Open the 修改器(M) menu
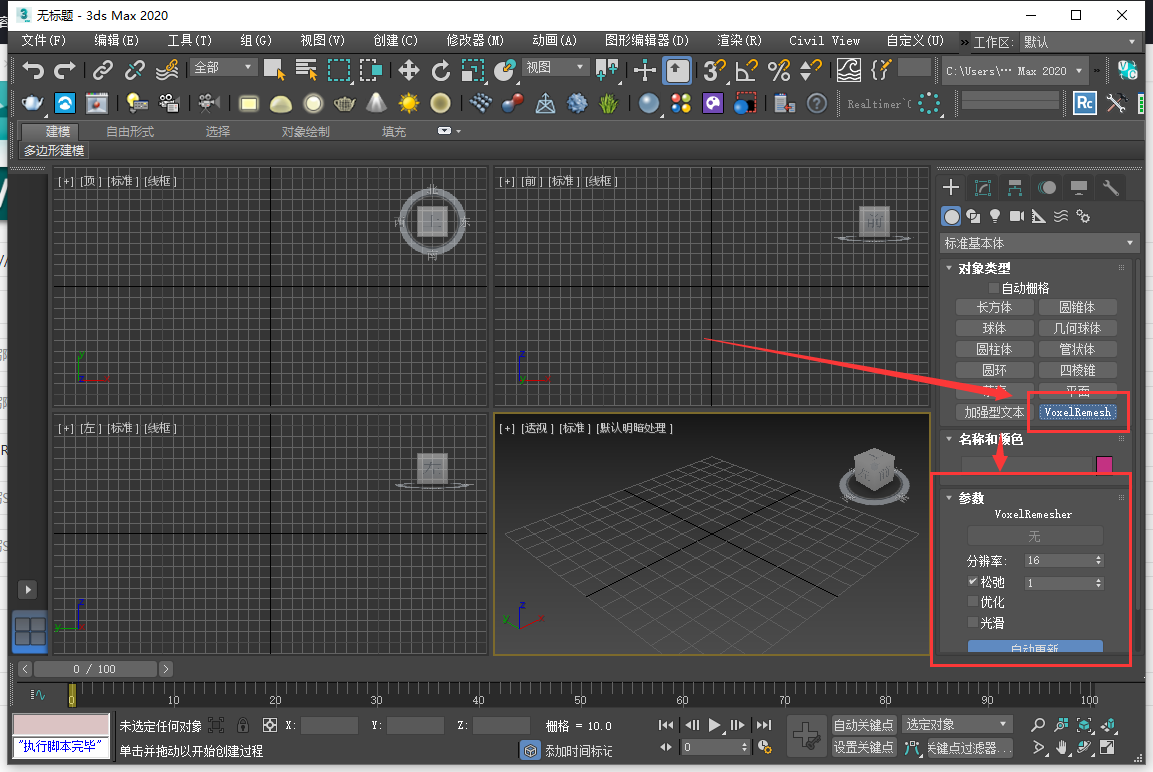The image size is (1153, 772). click(x=475, y=40)
